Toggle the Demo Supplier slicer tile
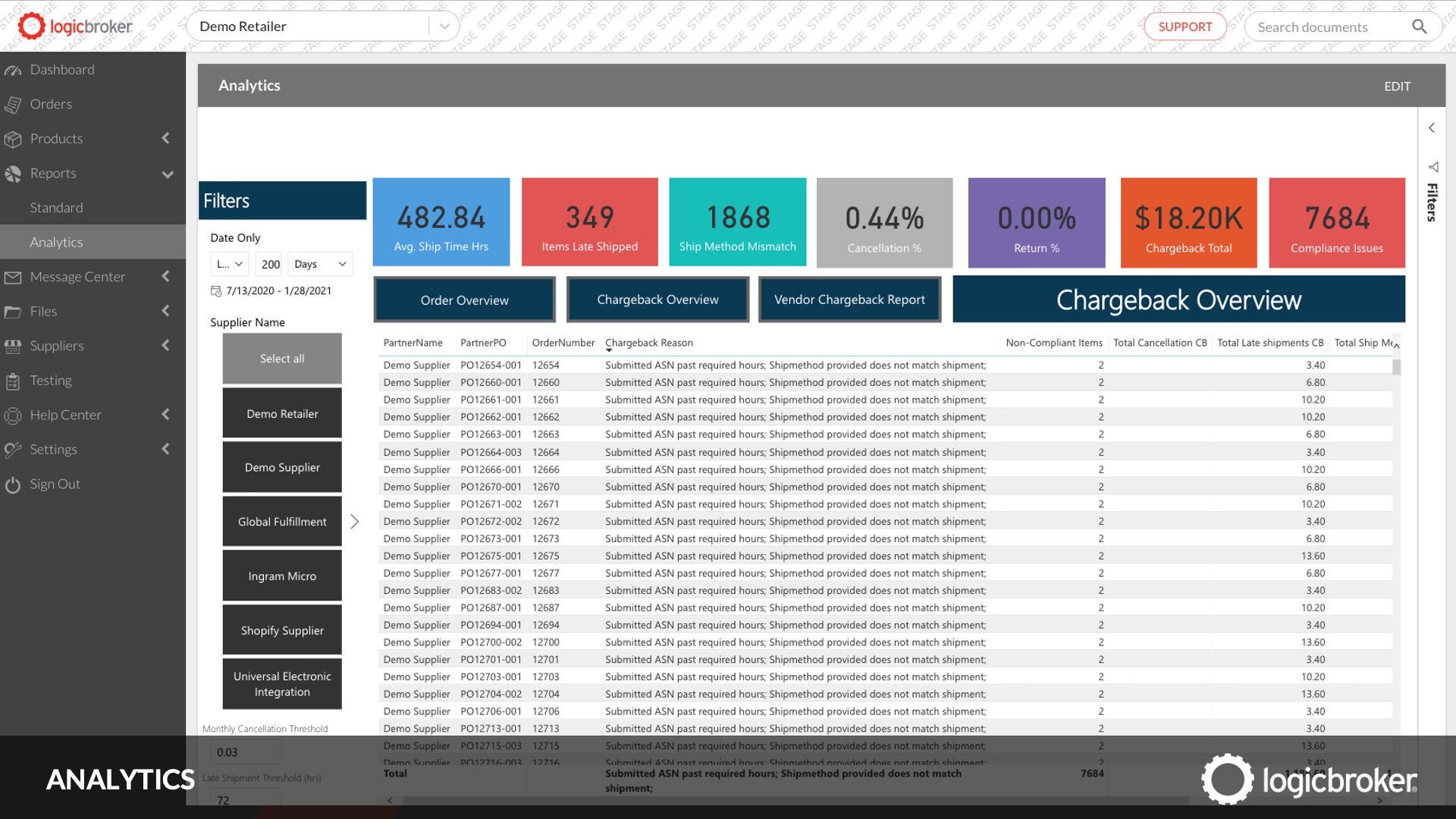Screen dimensions: 1456x819 282,468
